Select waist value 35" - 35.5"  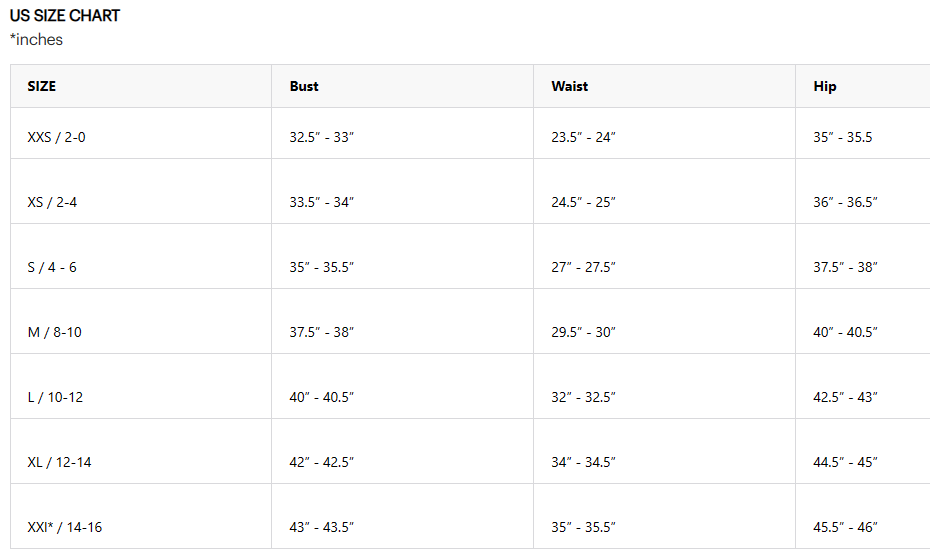tap(583, 527)
